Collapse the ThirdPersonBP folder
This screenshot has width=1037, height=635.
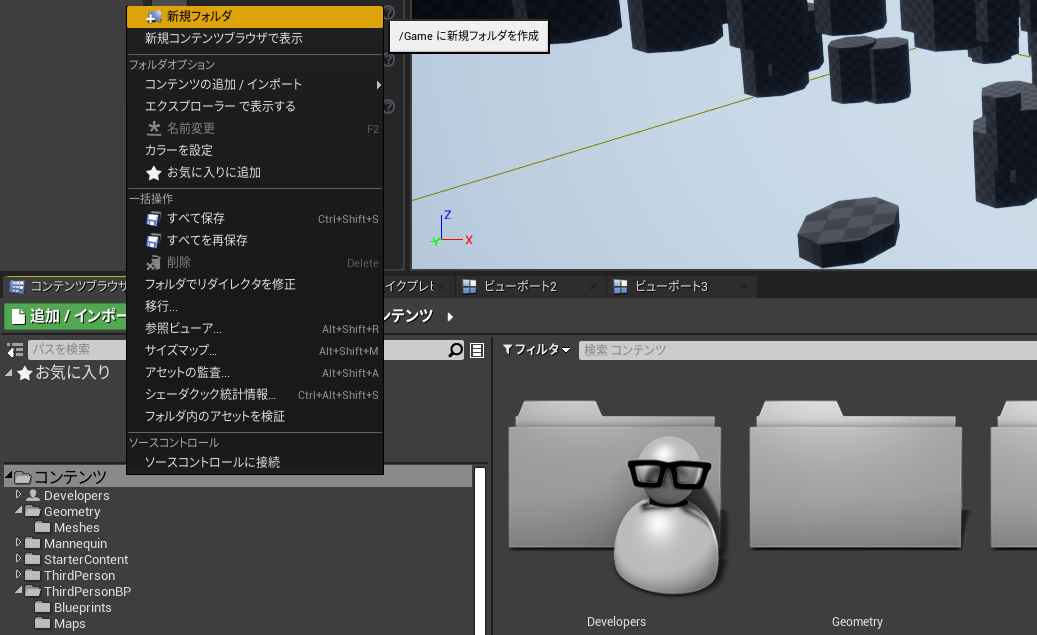tap(19, 591)
